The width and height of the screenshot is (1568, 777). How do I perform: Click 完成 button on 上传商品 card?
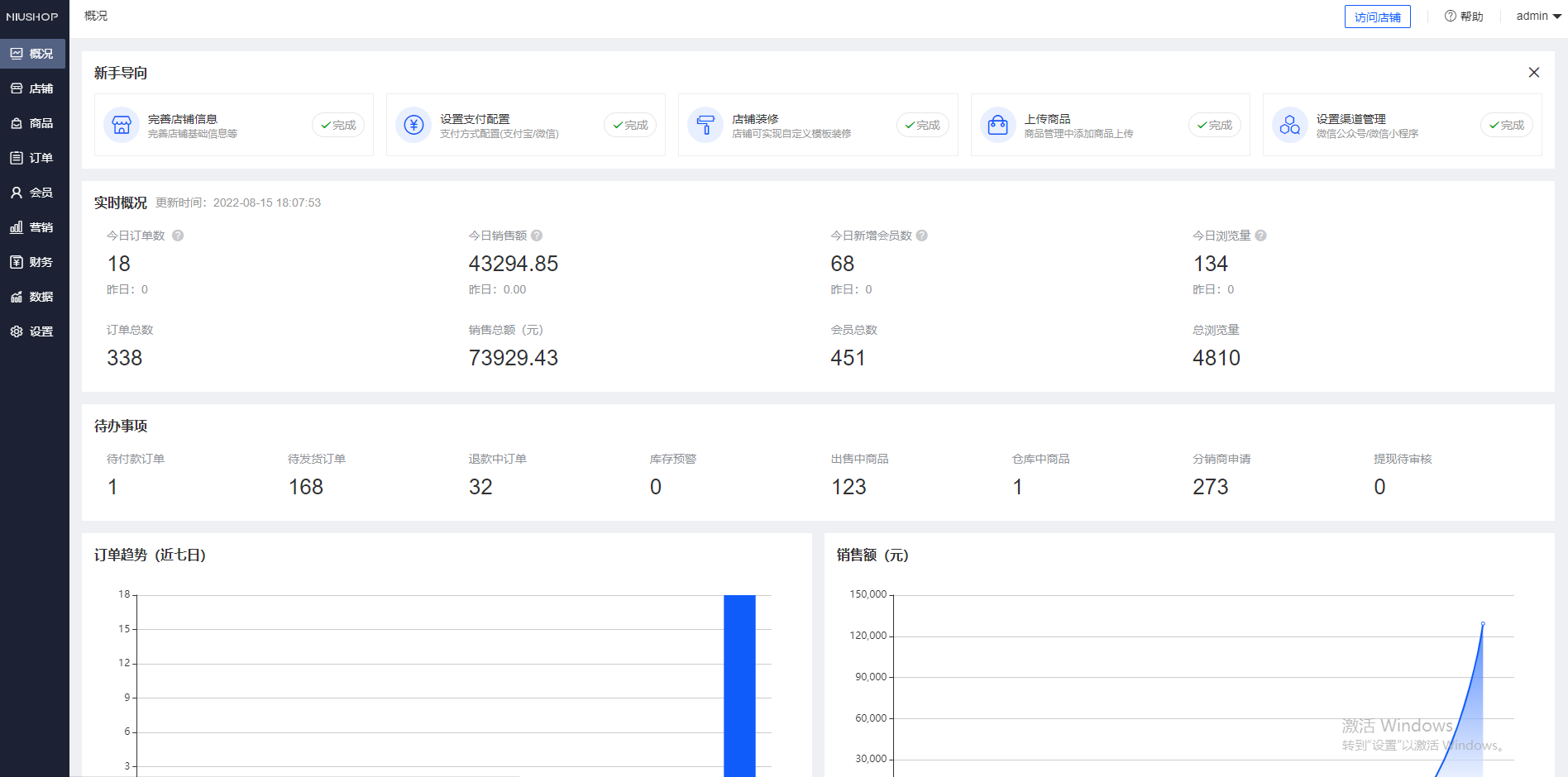(x=1214, y=125)
